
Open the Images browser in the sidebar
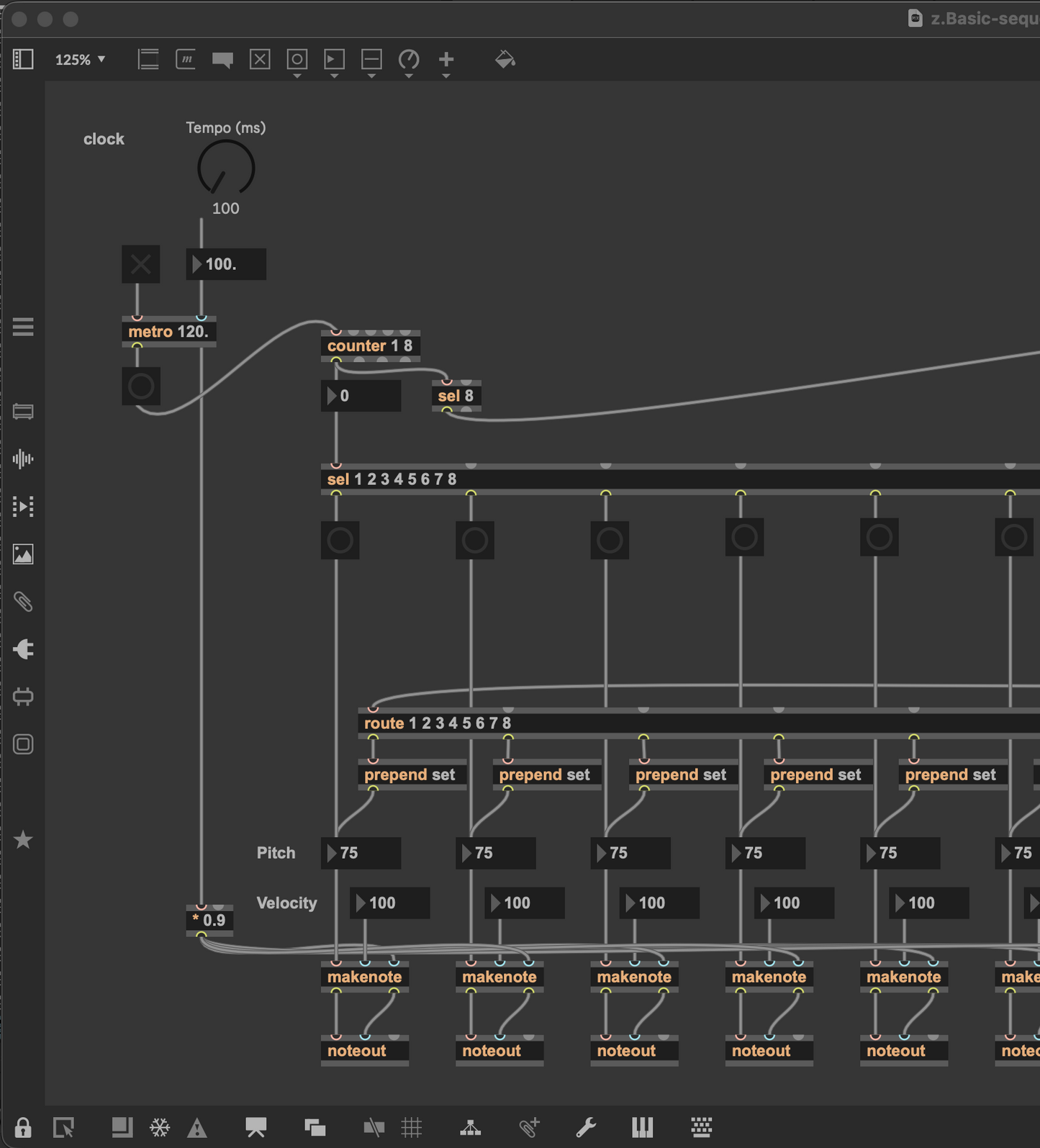[x=23, y=554]
